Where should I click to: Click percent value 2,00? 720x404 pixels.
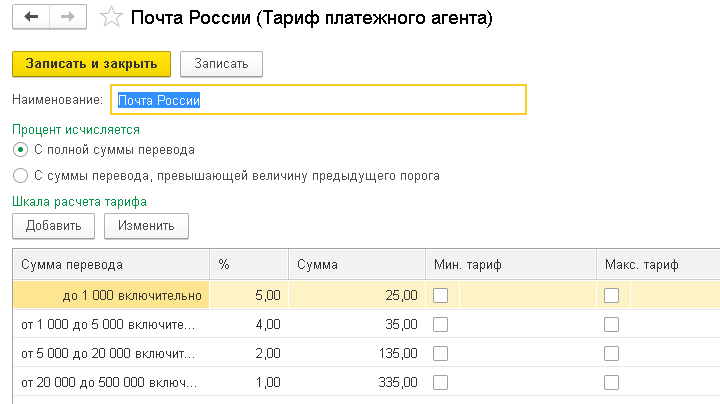click(x=268, y=354)
